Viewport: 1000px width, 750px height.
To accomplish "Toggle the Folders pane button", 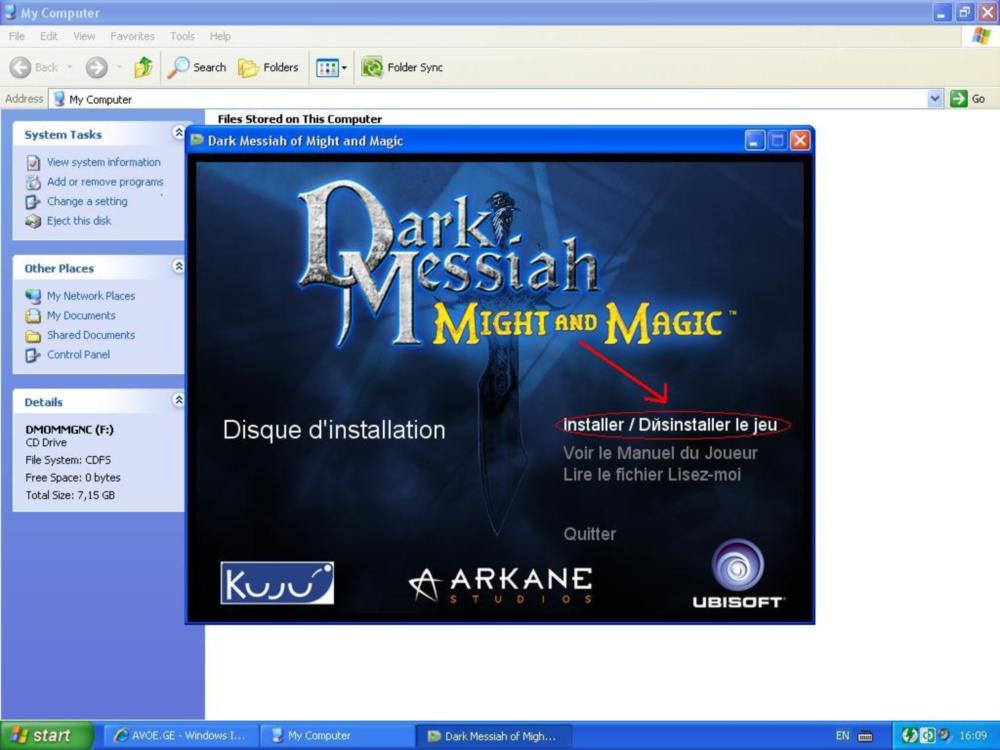I will [268, 67].
